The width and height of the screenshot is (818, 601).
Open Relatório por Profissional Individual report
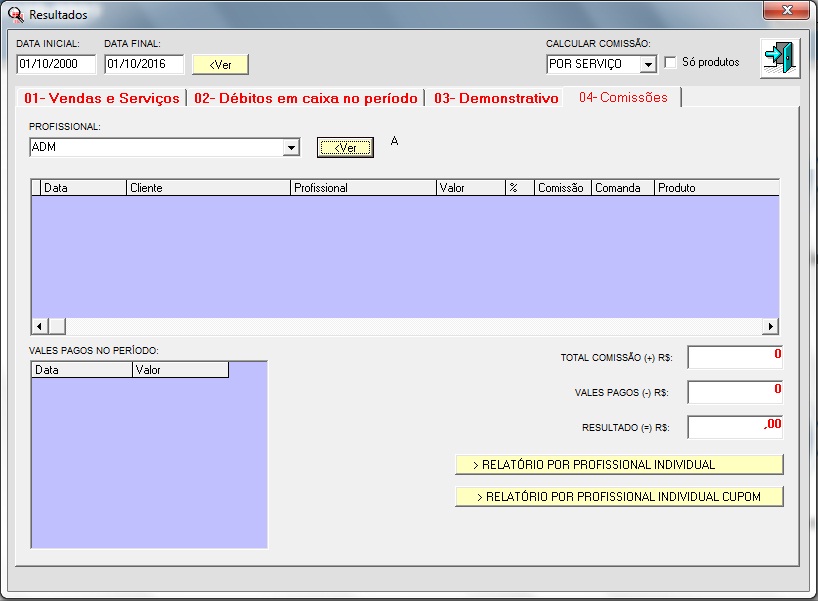pos(618,465)
